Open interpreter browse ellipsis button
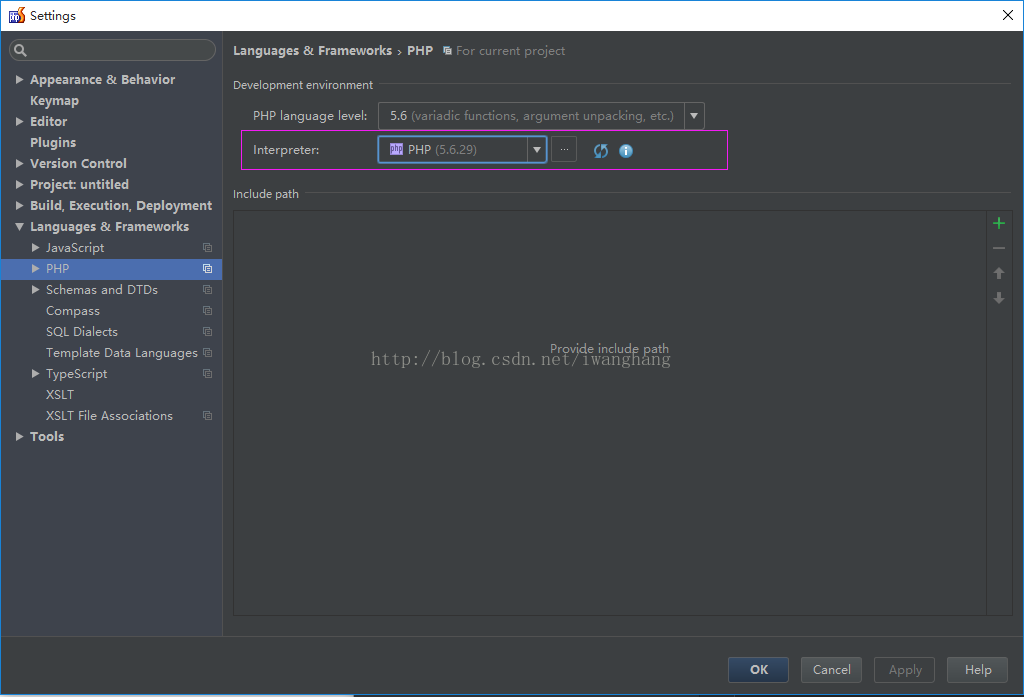This screenshot has height=697, width=1024. click(564, 150)
